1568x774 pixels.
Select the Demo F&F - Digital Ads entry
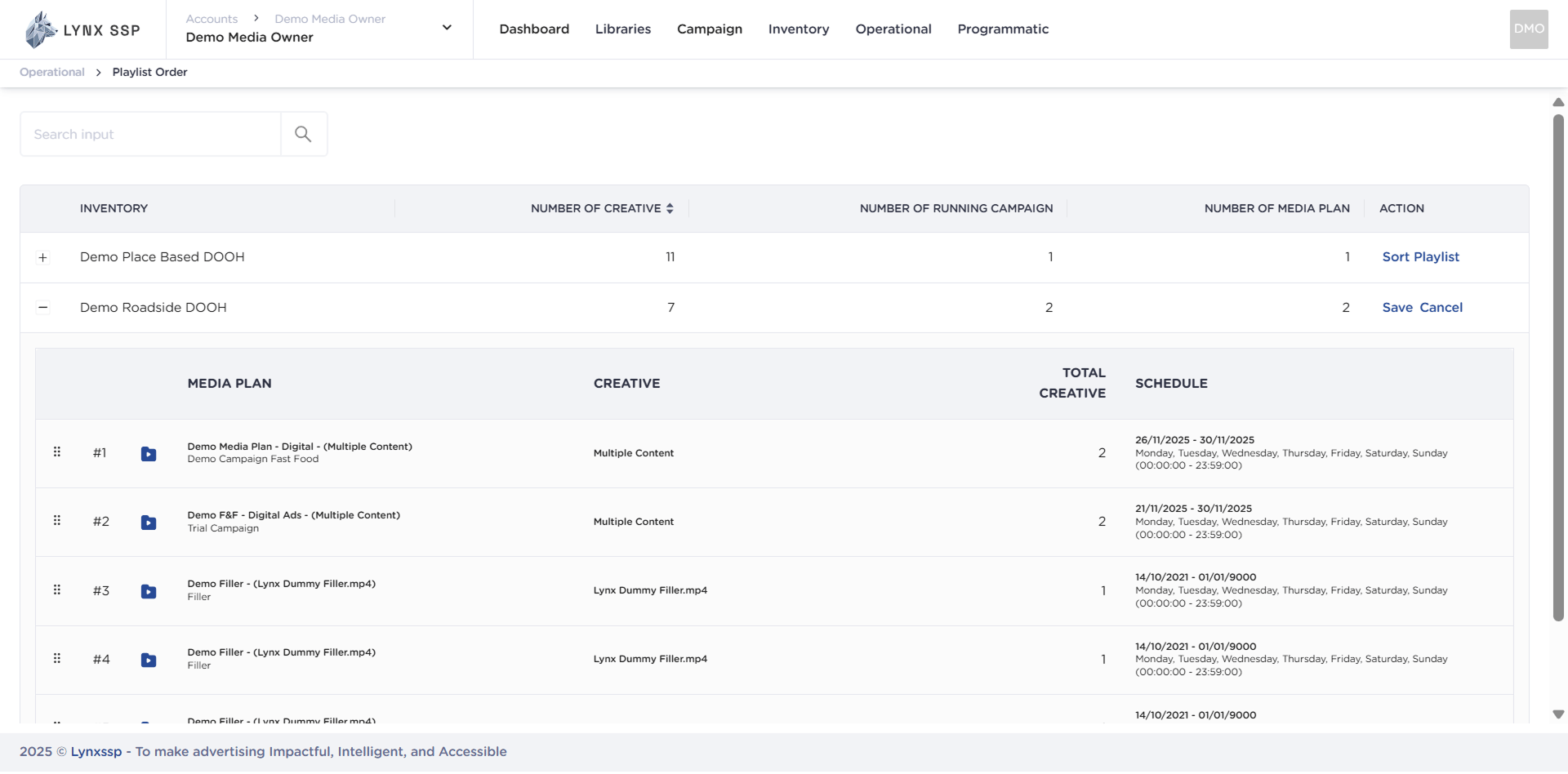pyautogui.click(x=294, y=515)
